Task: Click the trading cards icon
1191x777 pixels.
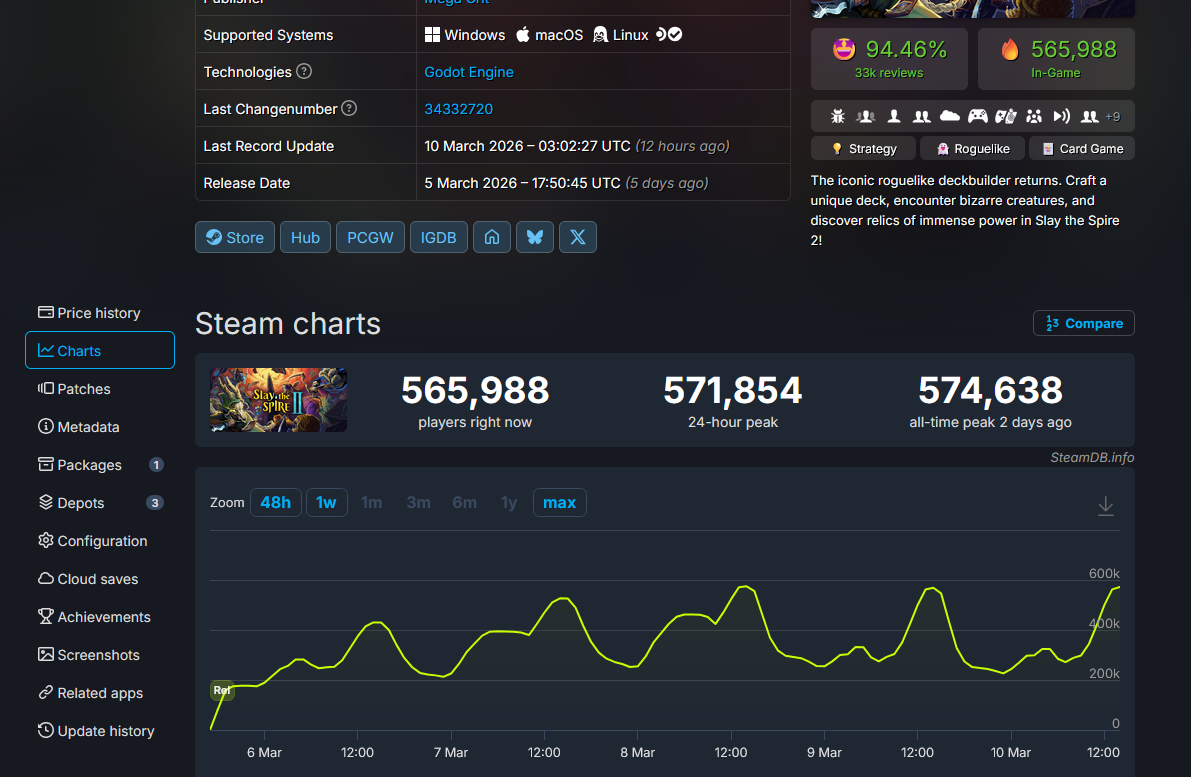Action: [1006, 116]
